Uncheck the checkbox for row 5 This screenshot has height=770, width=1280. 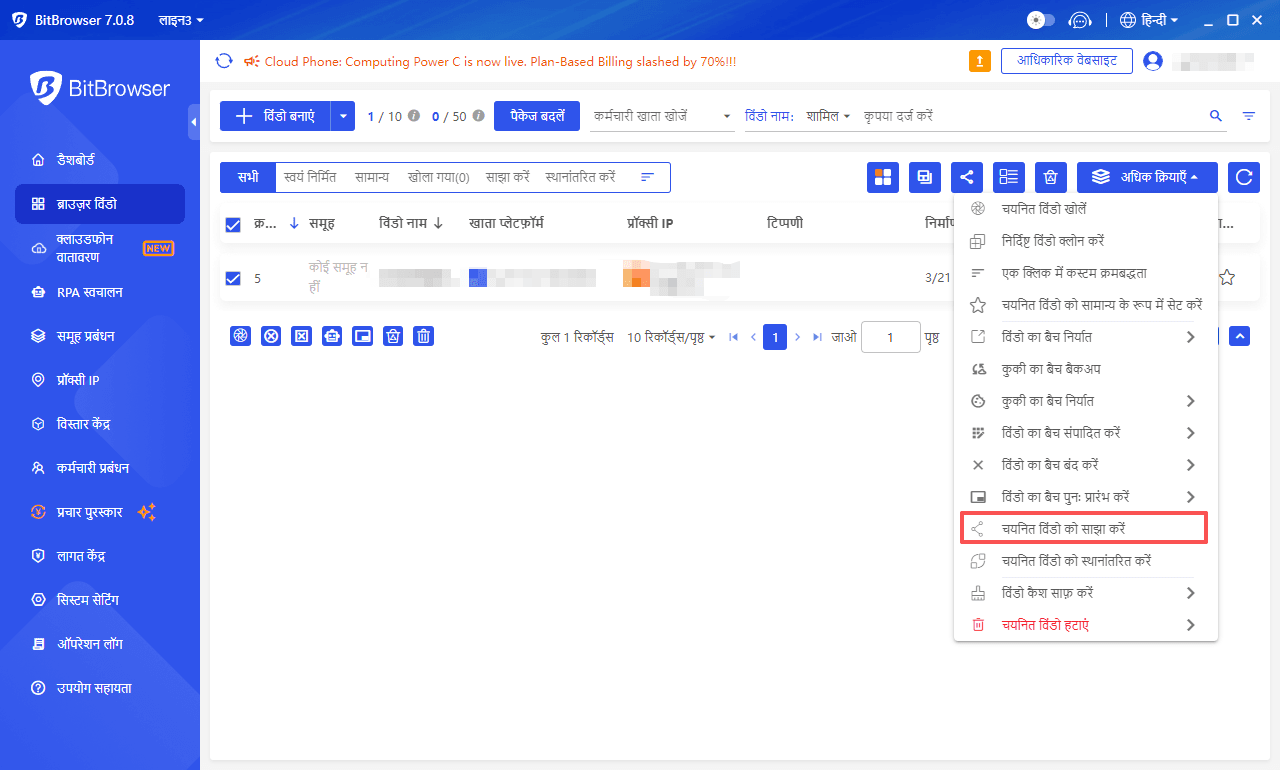point(233,278)
